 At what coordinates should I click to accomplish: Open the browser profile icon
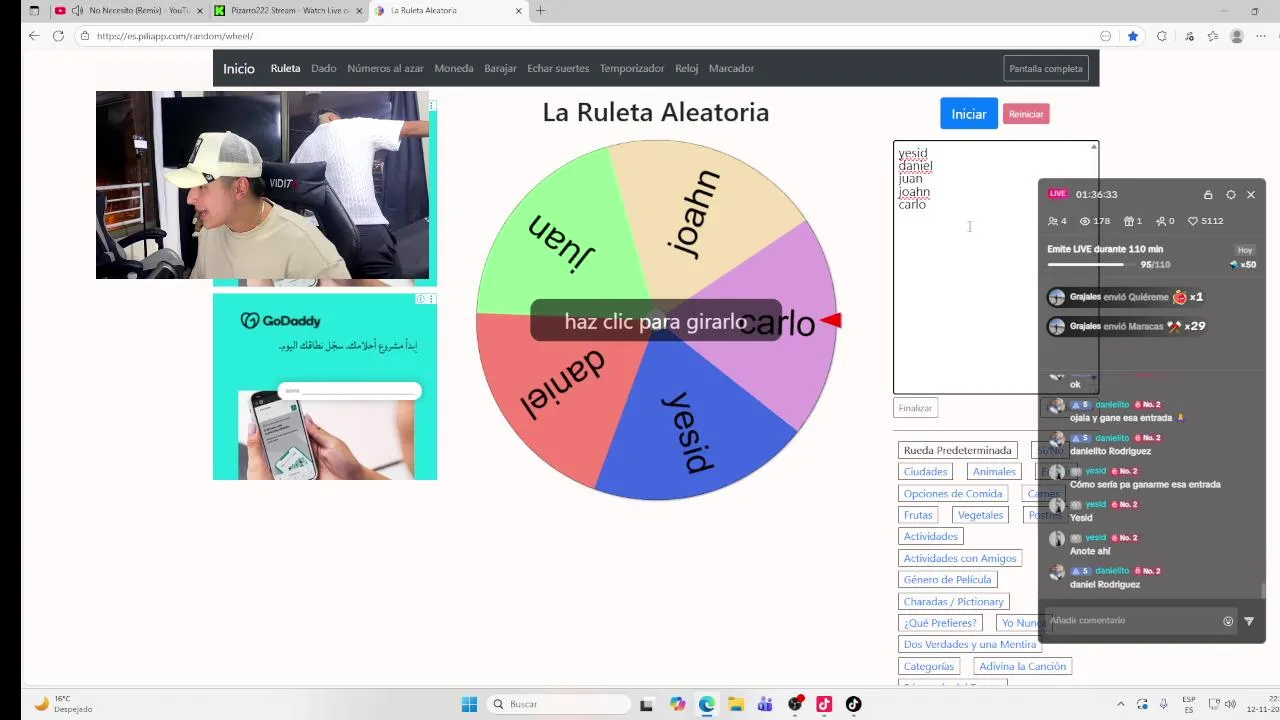point(1237,36)
